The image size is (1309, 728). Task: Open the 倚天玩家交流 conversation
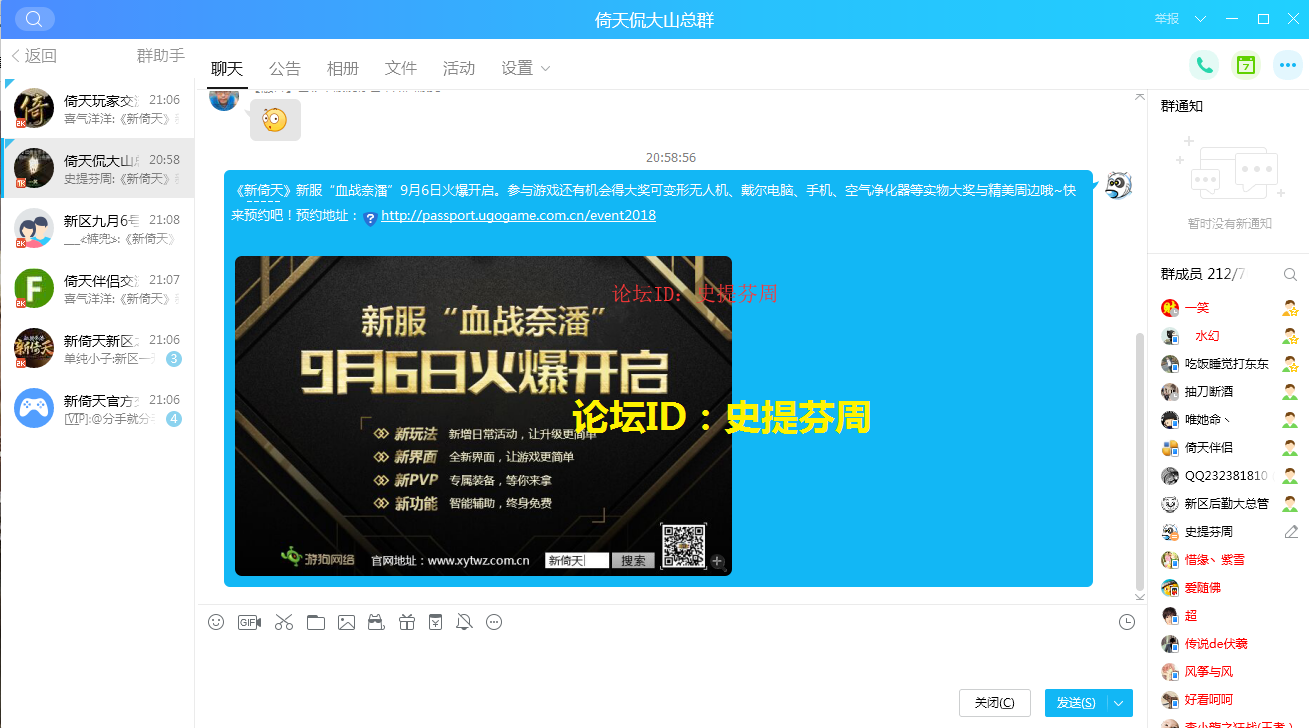point(97,108)
